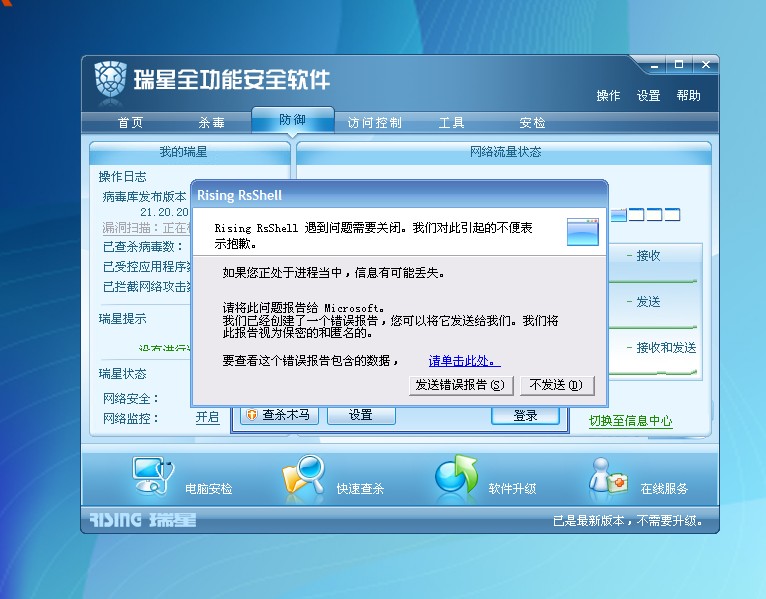The image size is (766, 599).
Task: Click the 病毒库发布版本 entry
Action: (145, 197)
